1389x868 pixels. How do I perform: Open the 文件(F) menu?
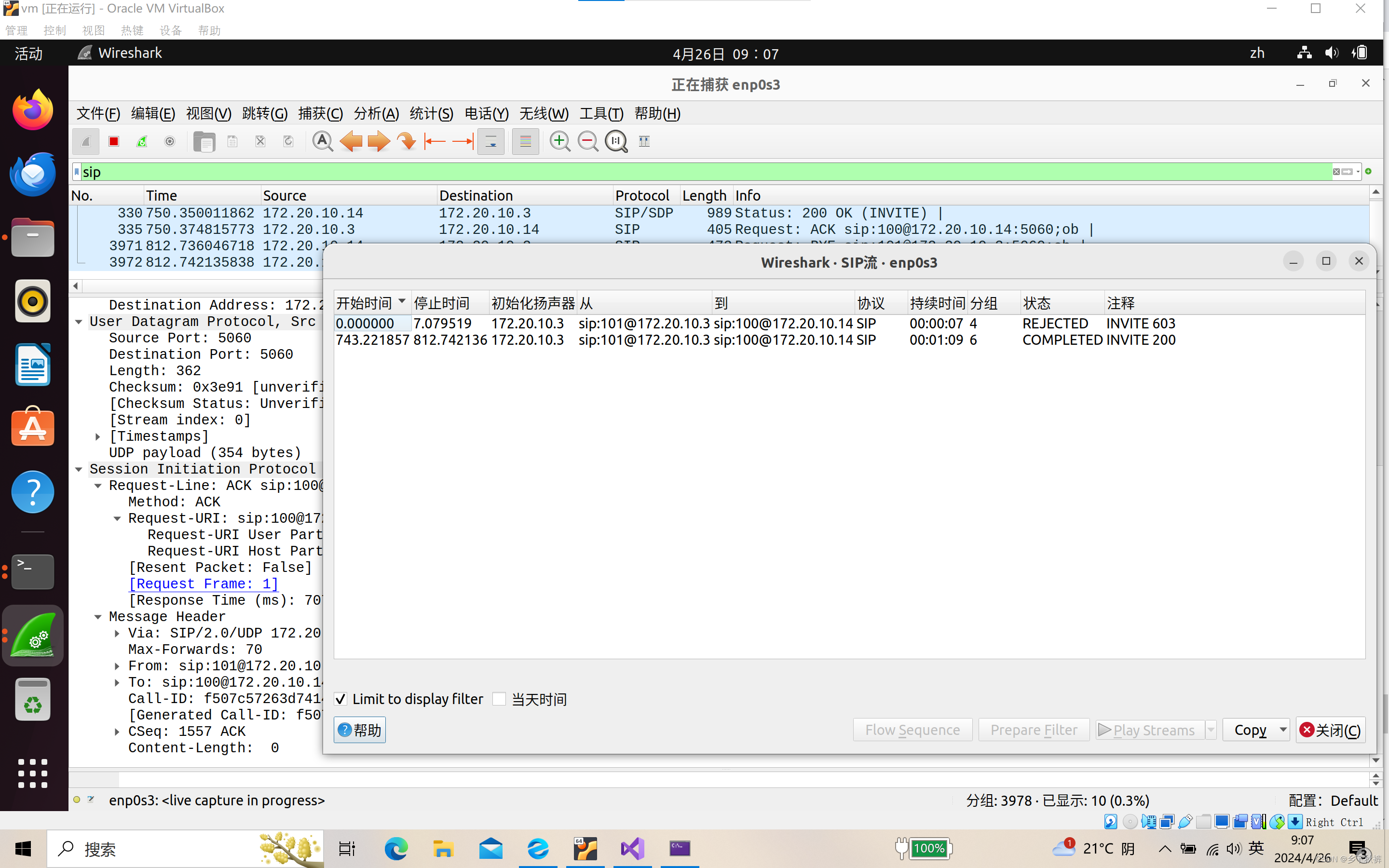pos(98,113)
